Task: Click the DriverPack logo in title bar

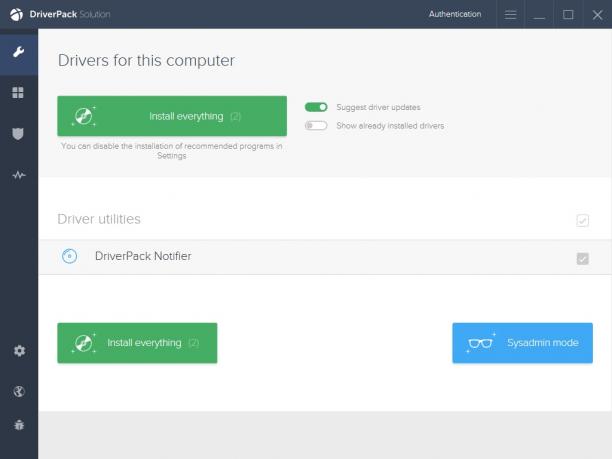Action: pyautogui.click(x=16, y=14)
